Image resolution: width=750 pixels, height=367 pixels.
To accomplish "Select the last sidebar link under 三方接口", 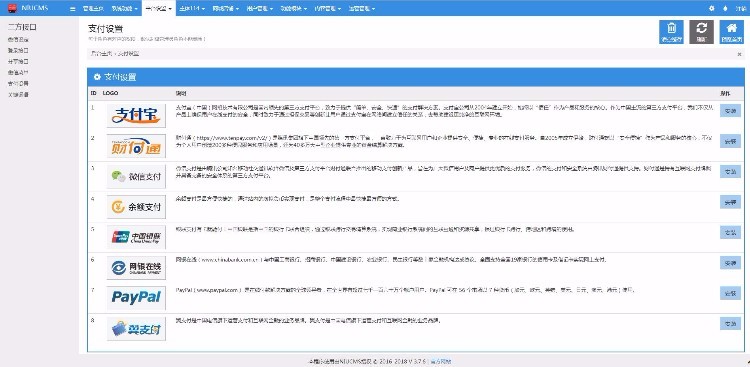I will pyautogui.click(x=18, y=94).
